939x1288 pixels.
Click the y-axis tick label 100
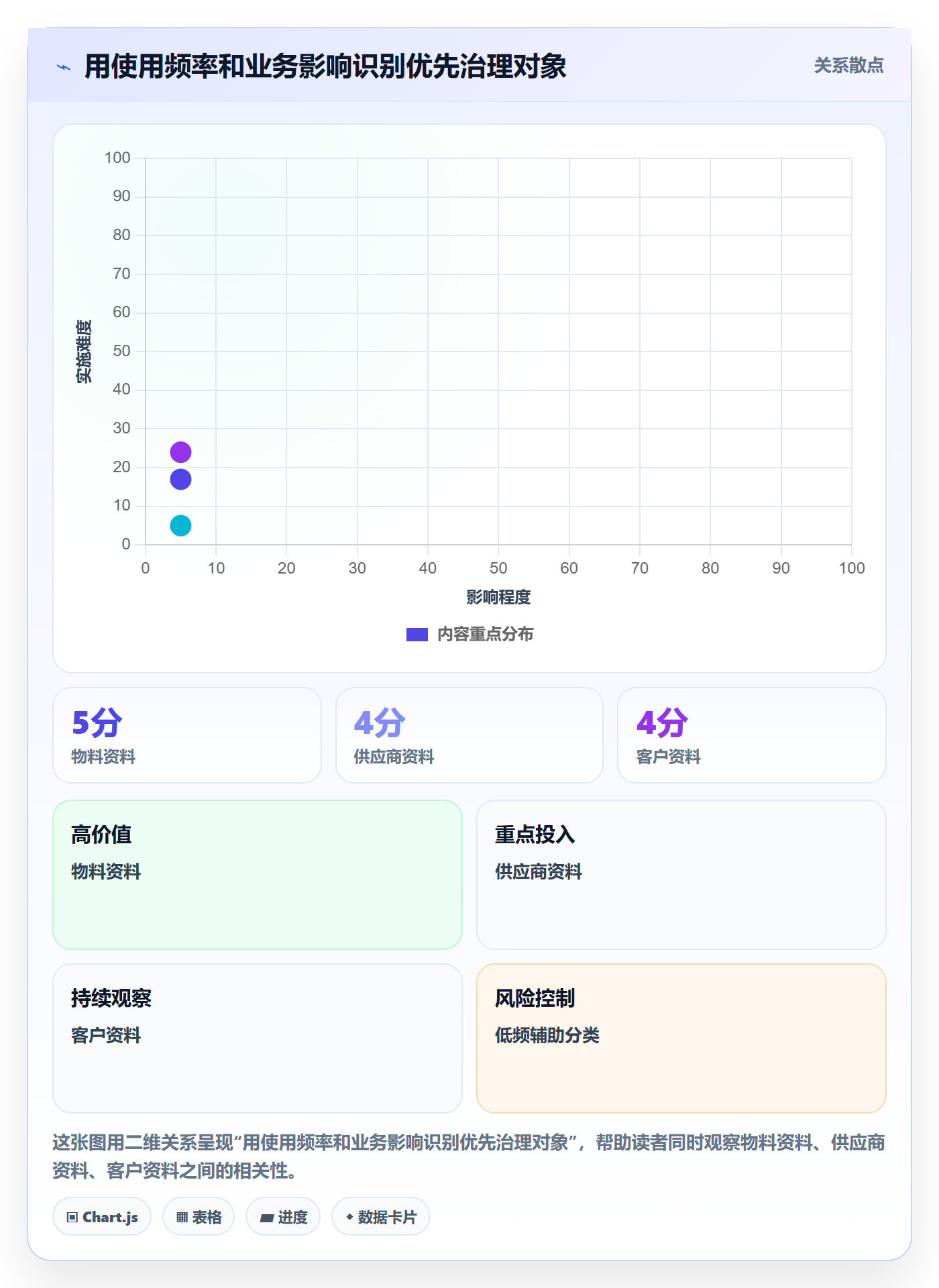coord(117,158)
